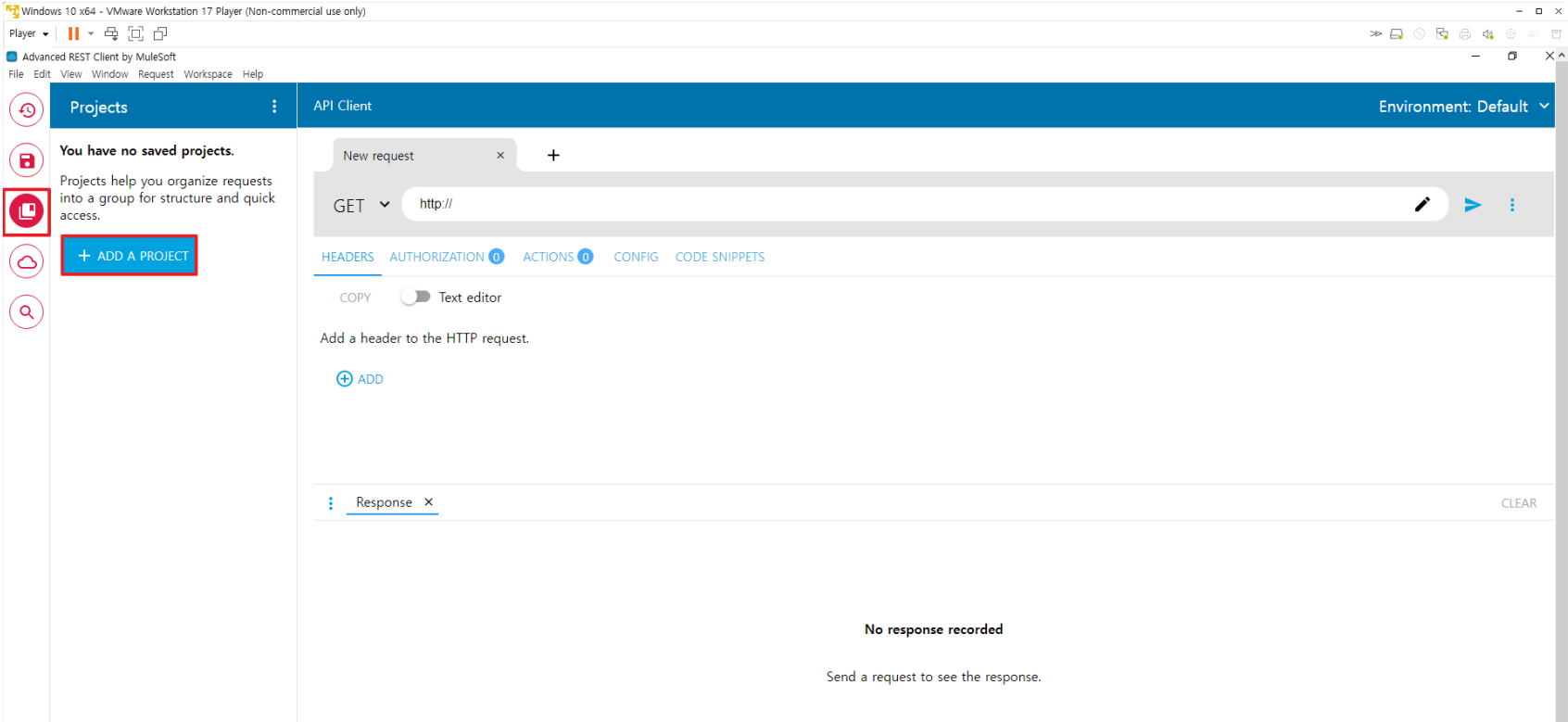Open the Help menu

[x=253, y=74]
